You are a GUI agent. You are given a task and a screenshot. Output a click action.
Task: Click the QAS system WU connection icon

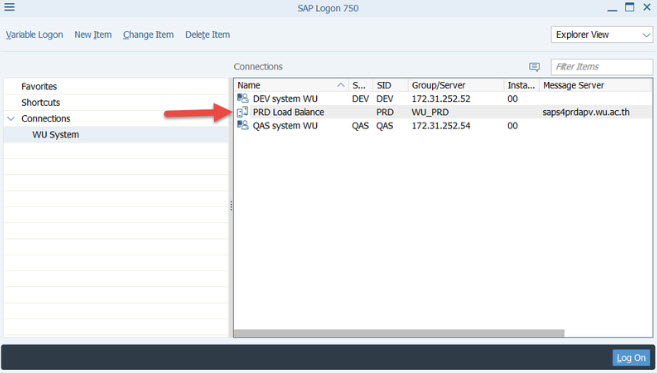243,125
